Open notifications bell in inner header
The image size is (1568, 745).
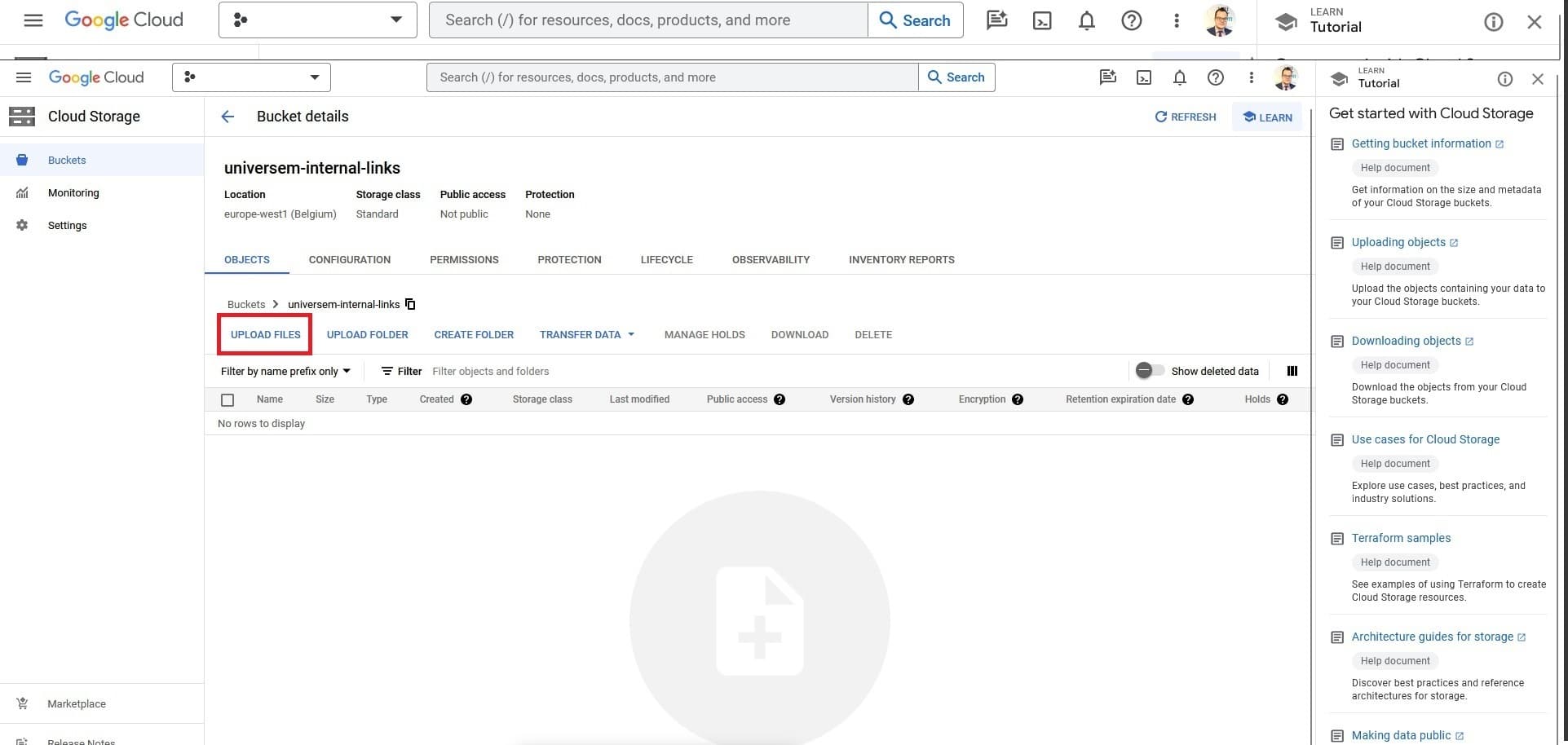(1179, 77)
